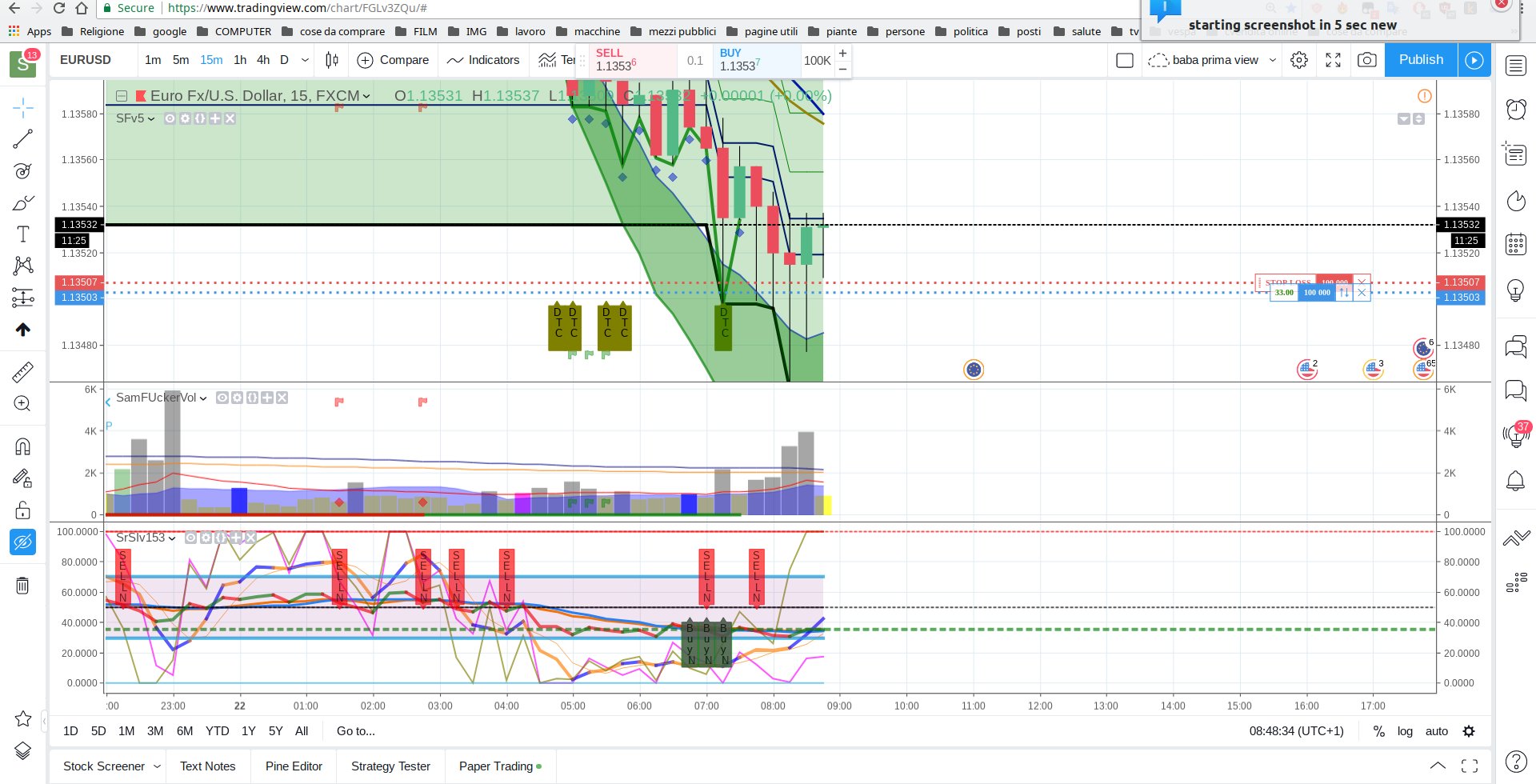Pick the brush drawing tool

point(22,203)
